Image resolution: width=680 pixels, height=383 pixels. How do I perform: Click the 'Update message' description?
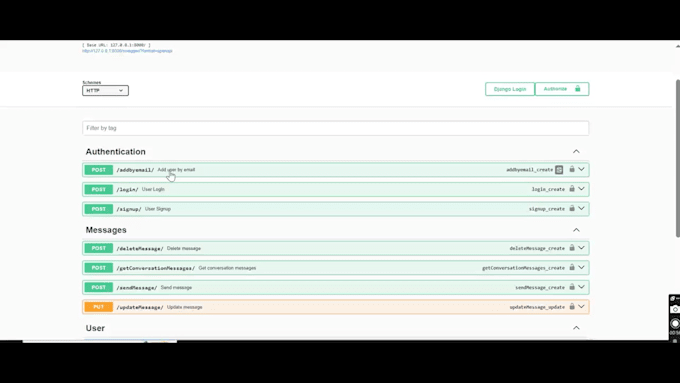(185, 307)
